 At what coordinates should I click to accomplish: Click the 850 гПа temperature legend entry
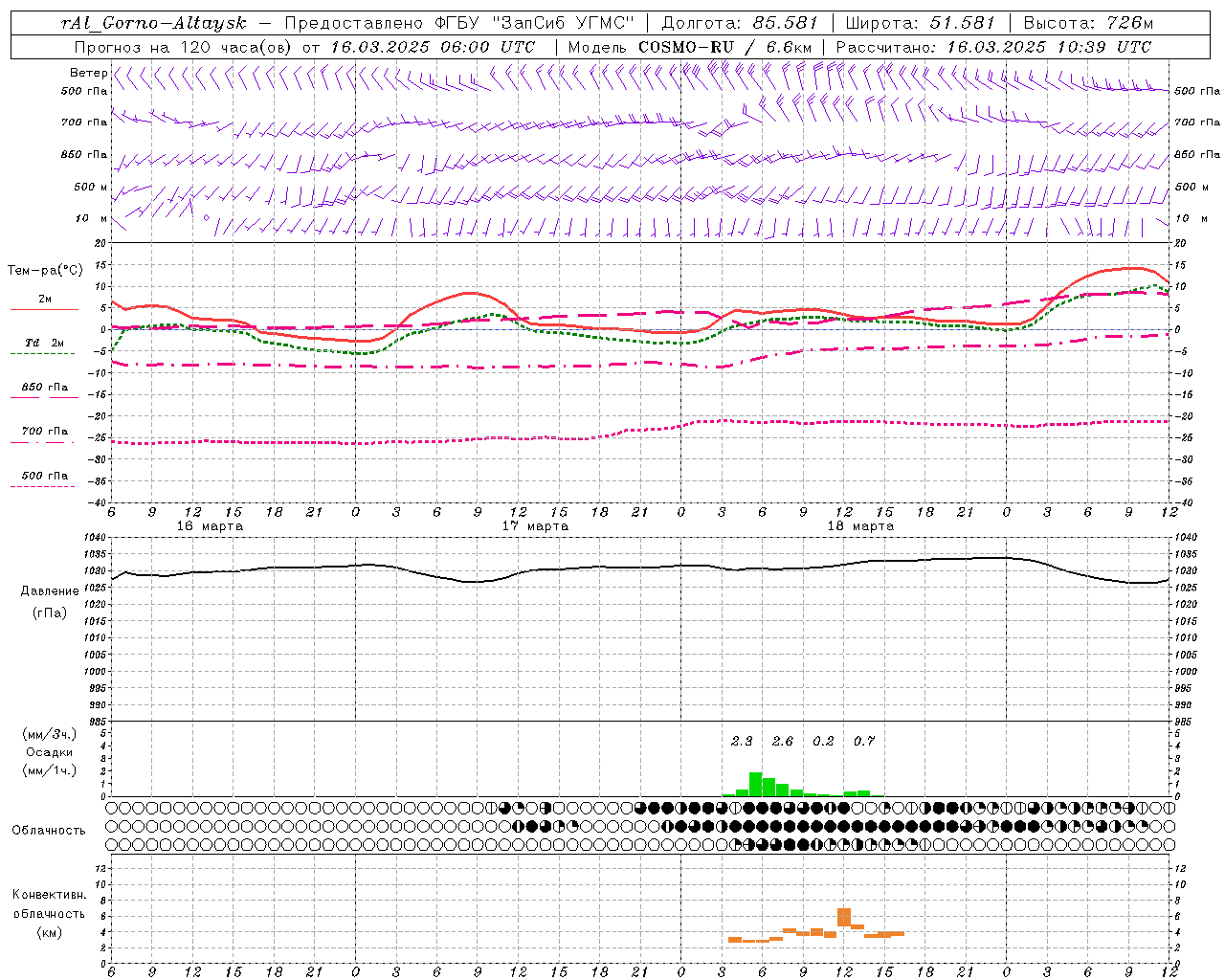tap(44, 388)
